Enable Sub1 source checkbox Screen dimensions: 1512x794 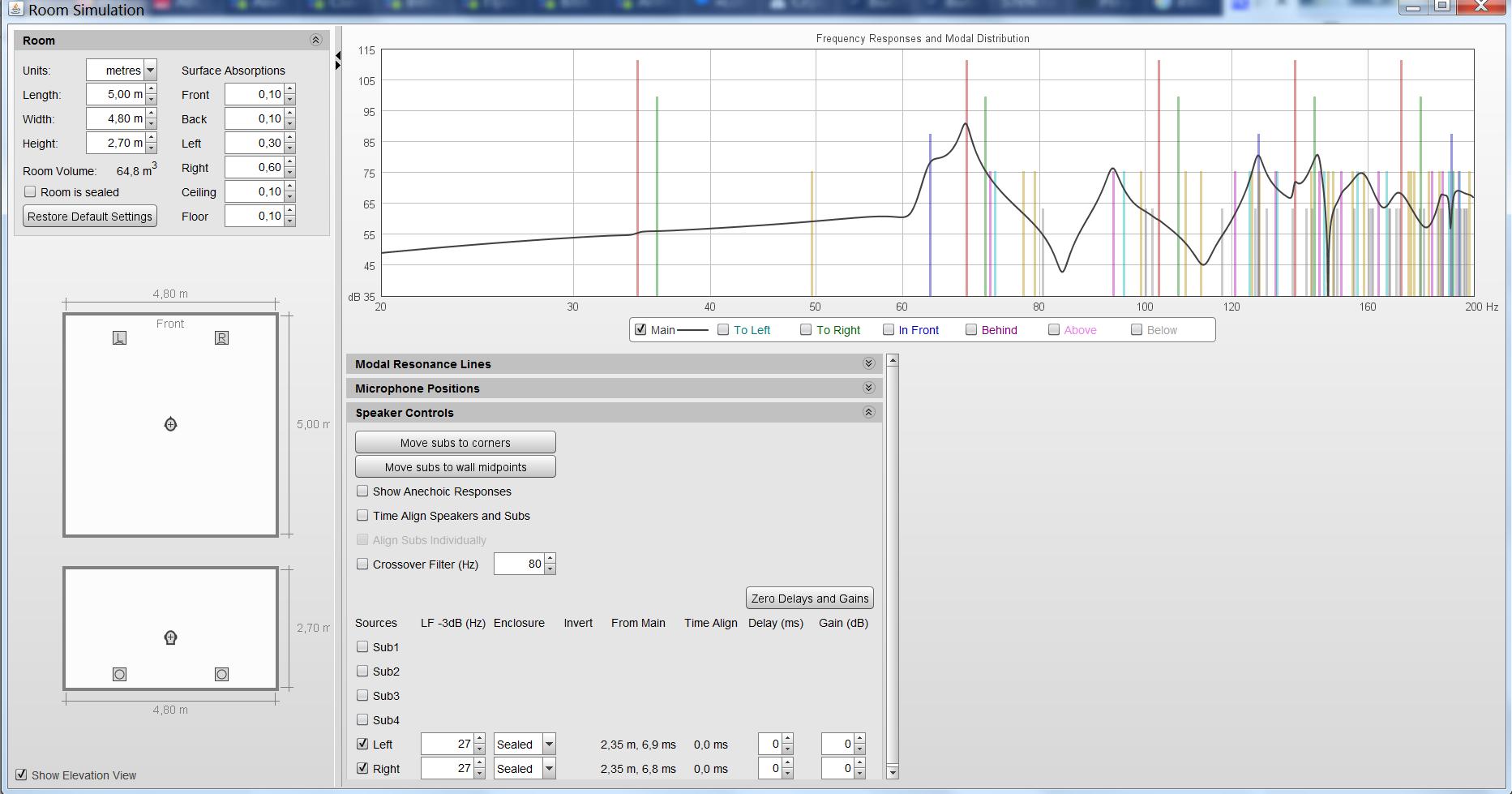[362, 647]
